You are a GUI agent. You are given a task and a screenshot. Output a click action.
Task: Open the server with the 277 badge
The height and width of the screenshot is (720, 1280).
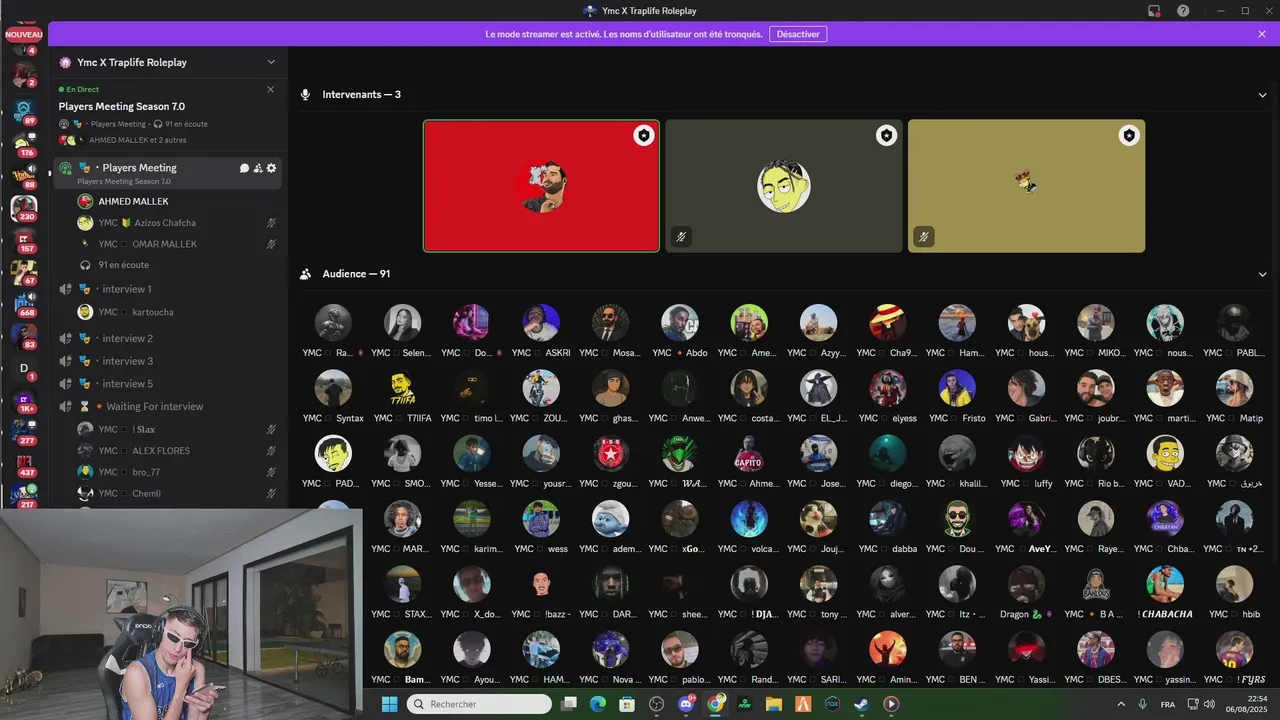coord(23,432)
